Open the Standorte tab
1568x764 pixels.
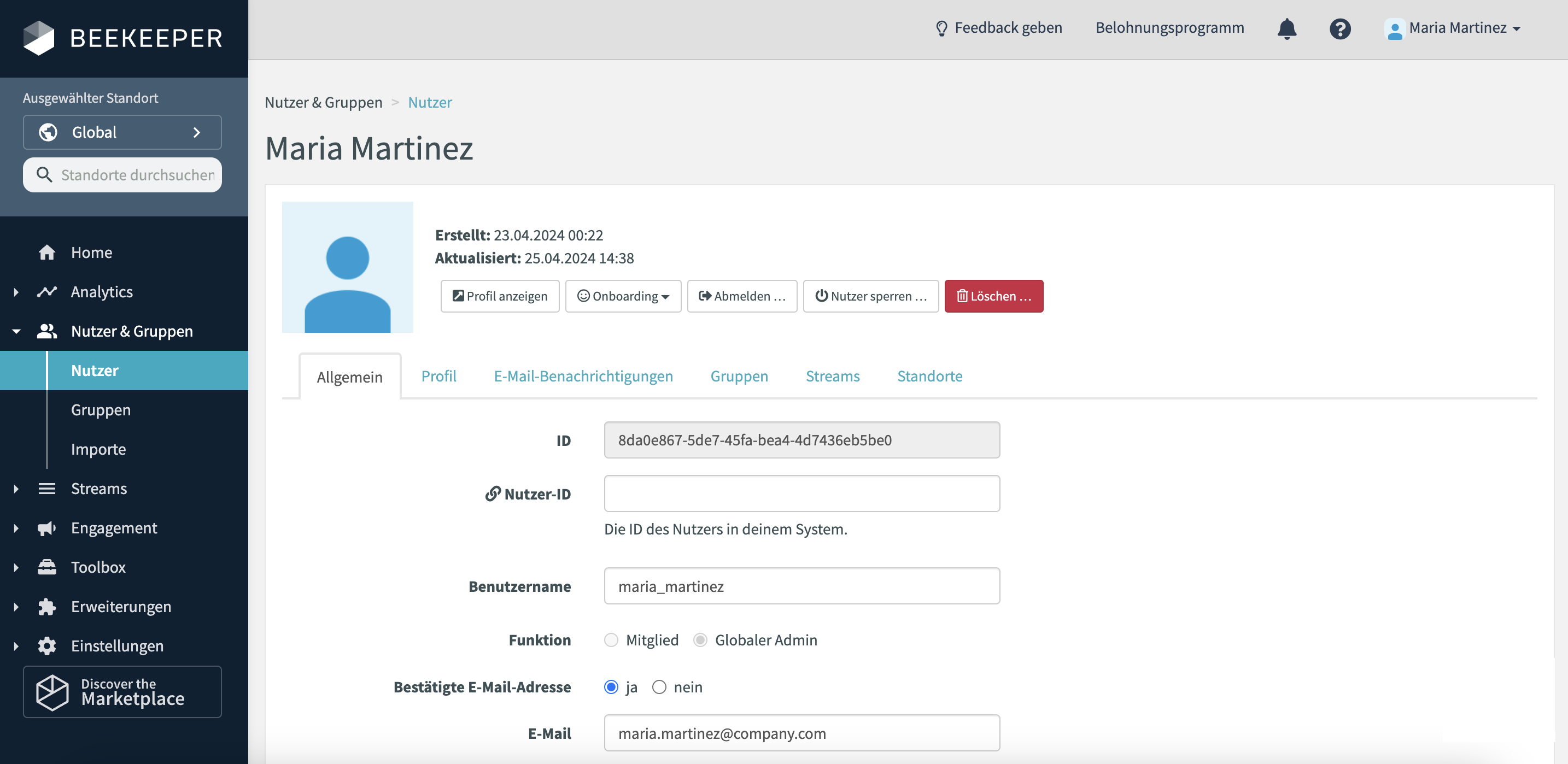[x=929, y=376]
